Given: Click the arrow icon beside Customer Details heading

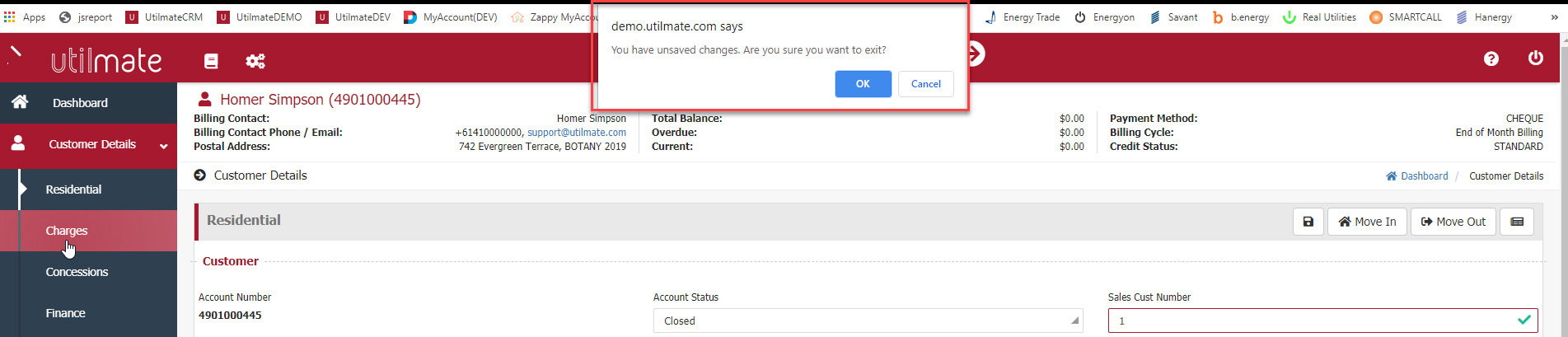Looking at the screenshot, I should tap(199, 176).
